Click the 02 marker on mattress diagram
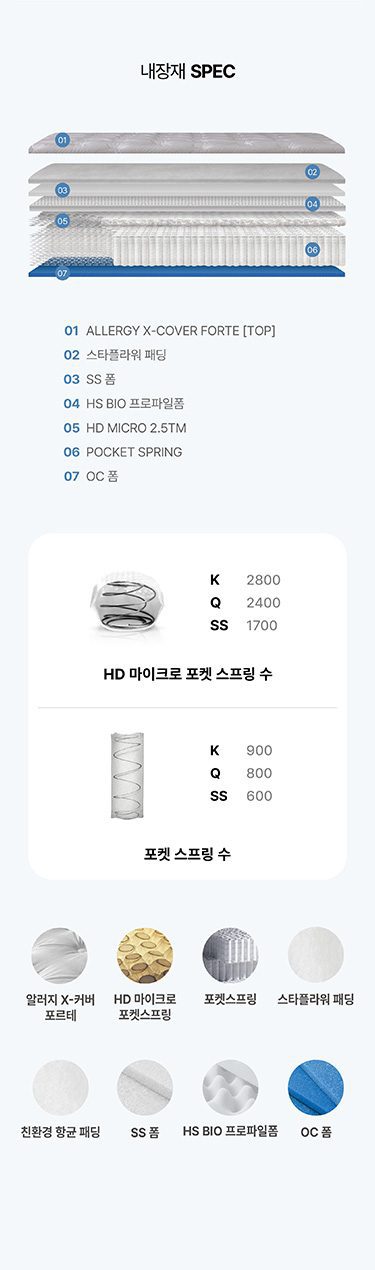Screen dimensions: 375x1270 click(x=312, y=172)
